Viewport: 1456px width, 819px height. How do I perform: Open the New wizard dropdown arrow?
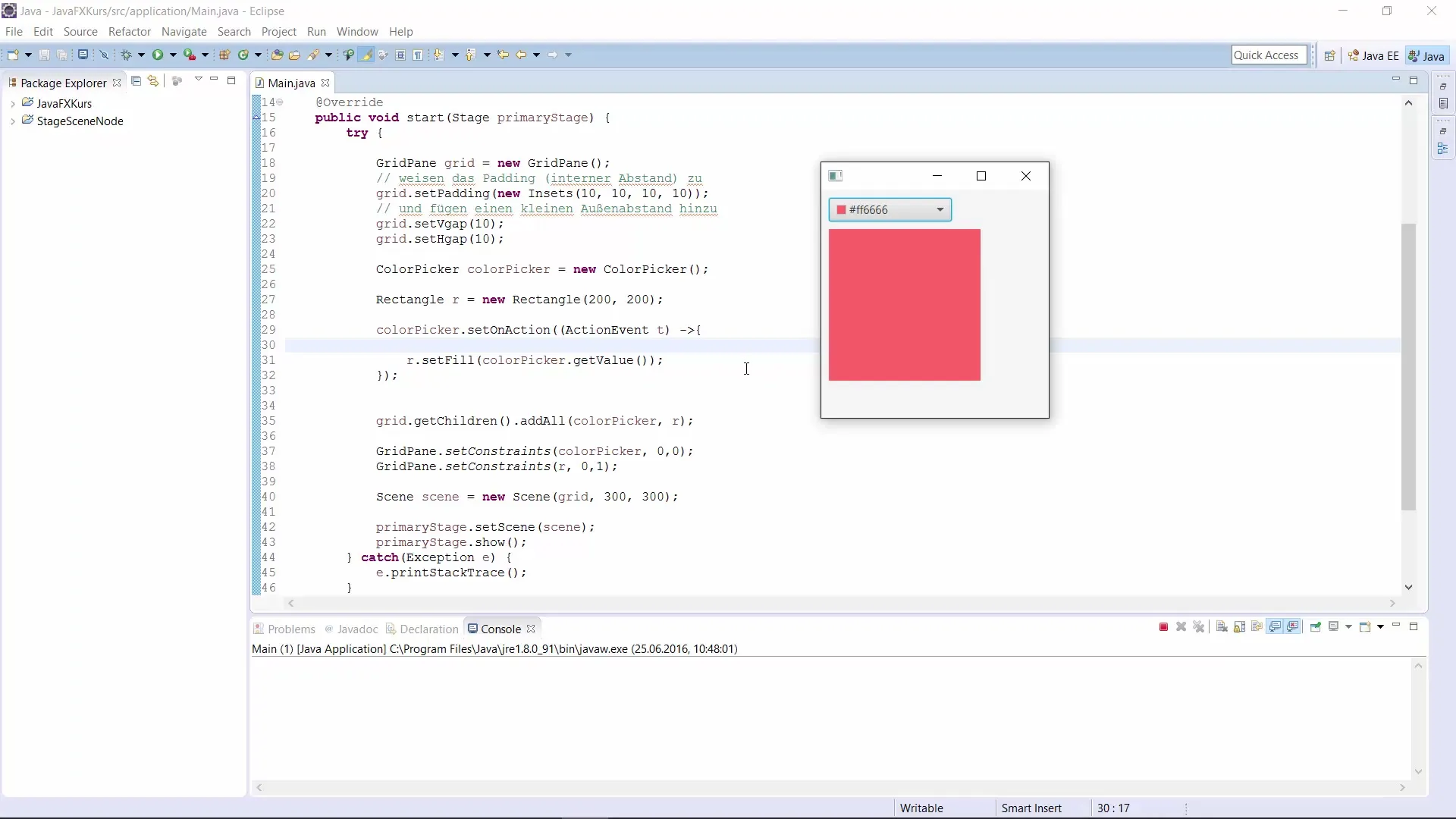[28, 55]
